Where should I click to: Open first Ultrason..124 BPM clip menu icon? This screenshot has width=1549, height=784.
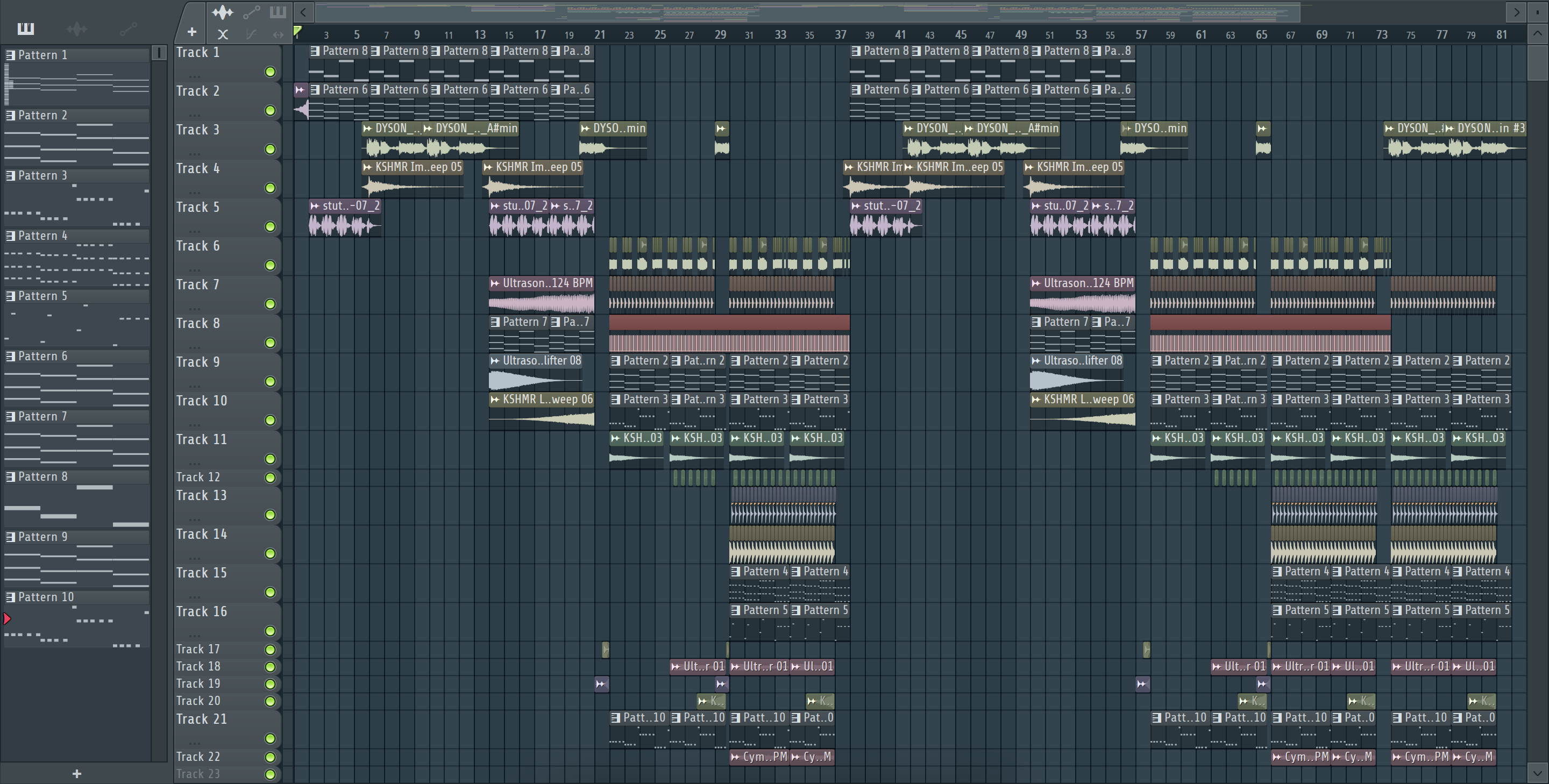tap(495, 283)
